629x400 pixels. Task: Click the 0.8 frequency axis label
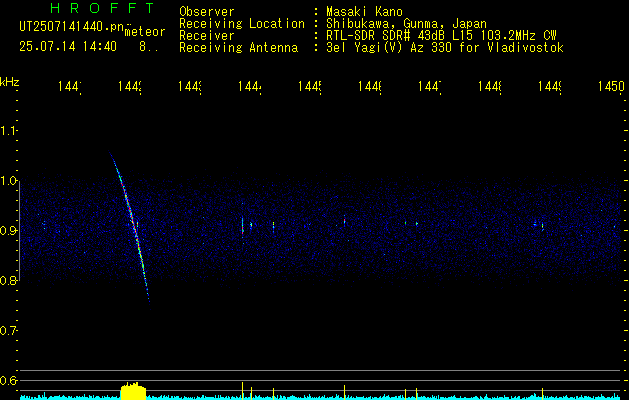tap(8, 280)
